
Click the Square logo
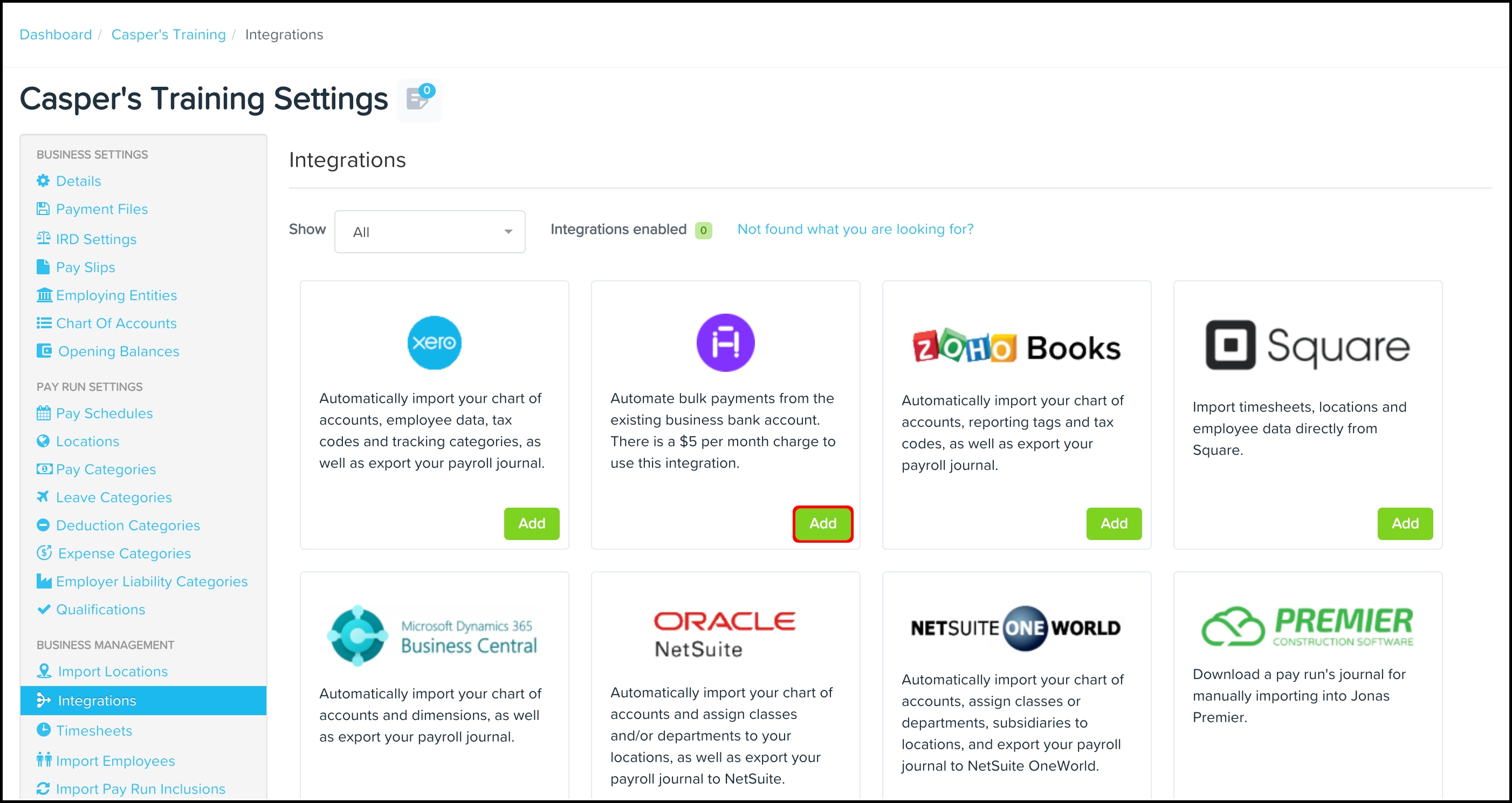point(1307,346)
